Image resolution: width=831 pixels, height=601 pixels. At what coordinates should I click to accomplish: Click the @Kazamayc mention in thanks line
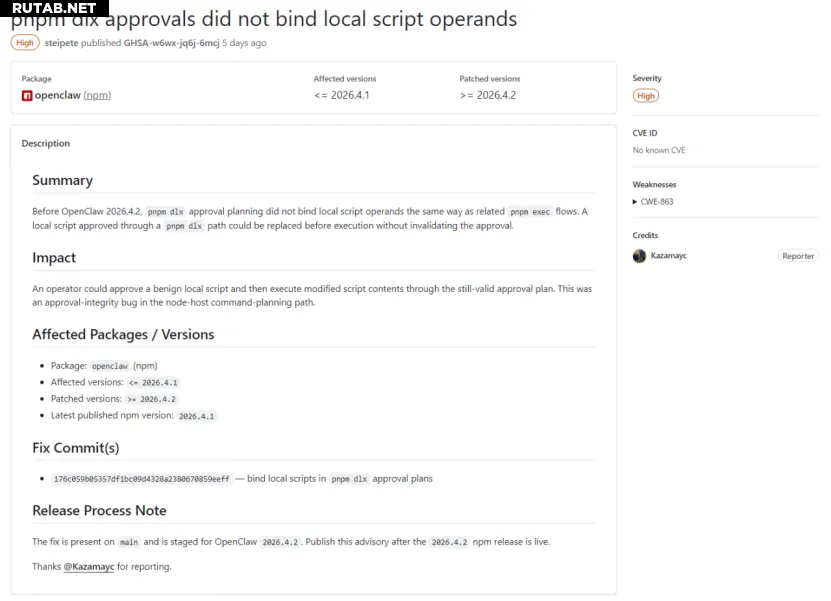click(x=89, y=567)
